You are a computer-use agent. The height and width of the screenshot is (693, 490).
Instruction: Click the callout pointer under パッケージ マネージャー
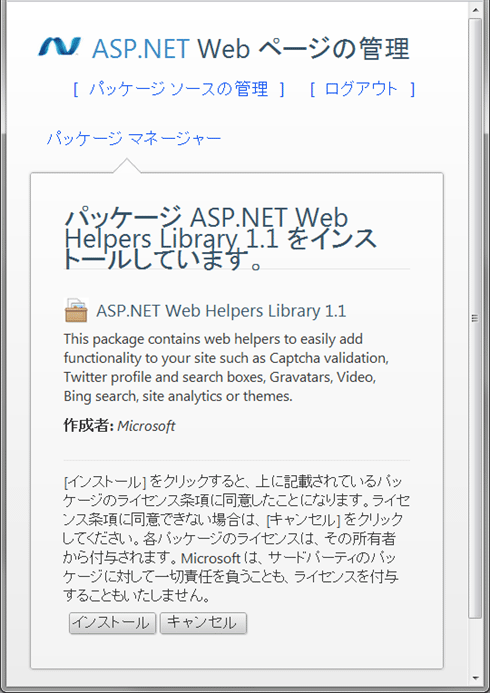click(127, 166)
